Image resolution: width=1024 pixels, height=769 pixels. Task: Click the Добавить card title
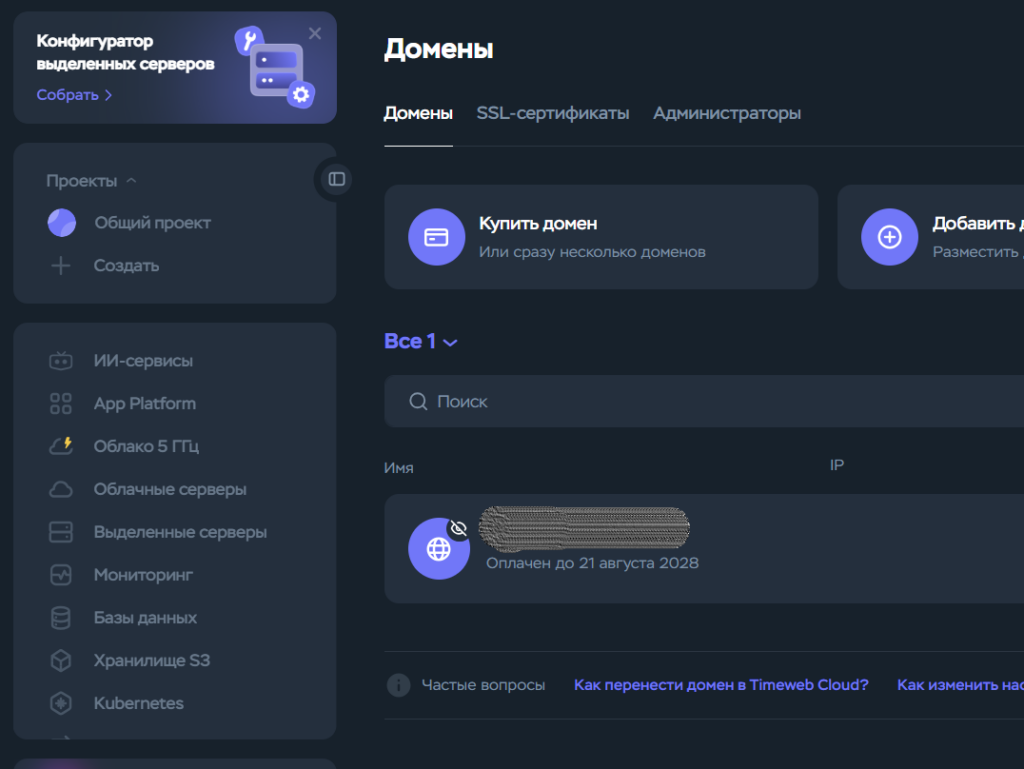pos(978,223)
